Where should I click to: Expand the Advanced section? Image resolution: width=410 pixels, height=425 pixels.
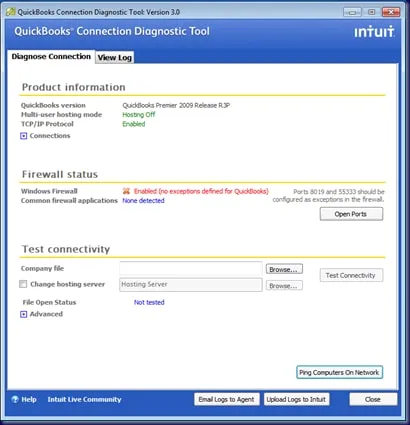point(23,314)
